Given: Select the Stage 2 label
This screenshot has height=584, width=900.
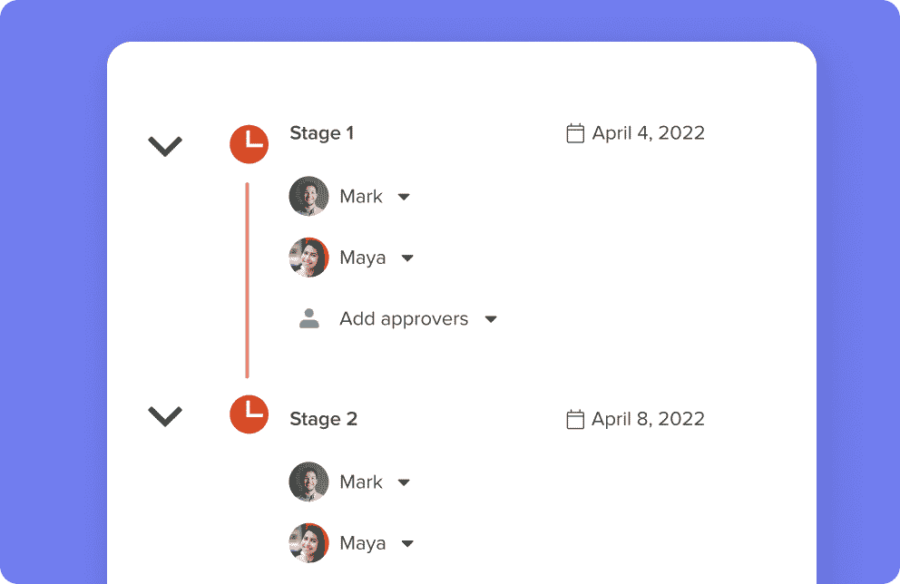Looking at the screenshot, I should 323,418.
